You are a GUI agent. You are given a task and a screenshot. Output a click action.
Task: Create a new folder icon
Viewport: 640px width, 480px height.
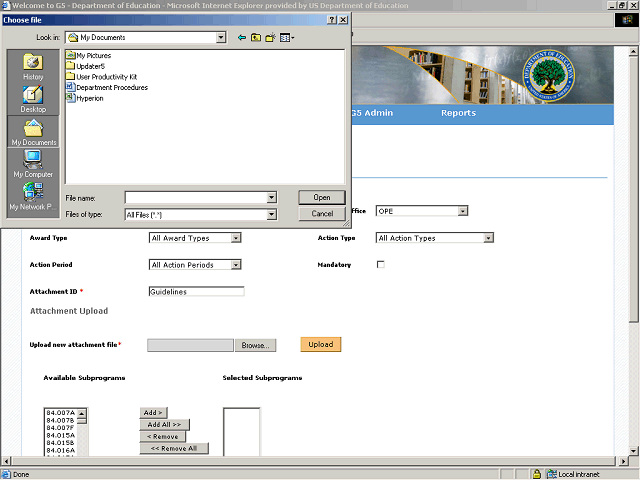[x=270, y=38]
